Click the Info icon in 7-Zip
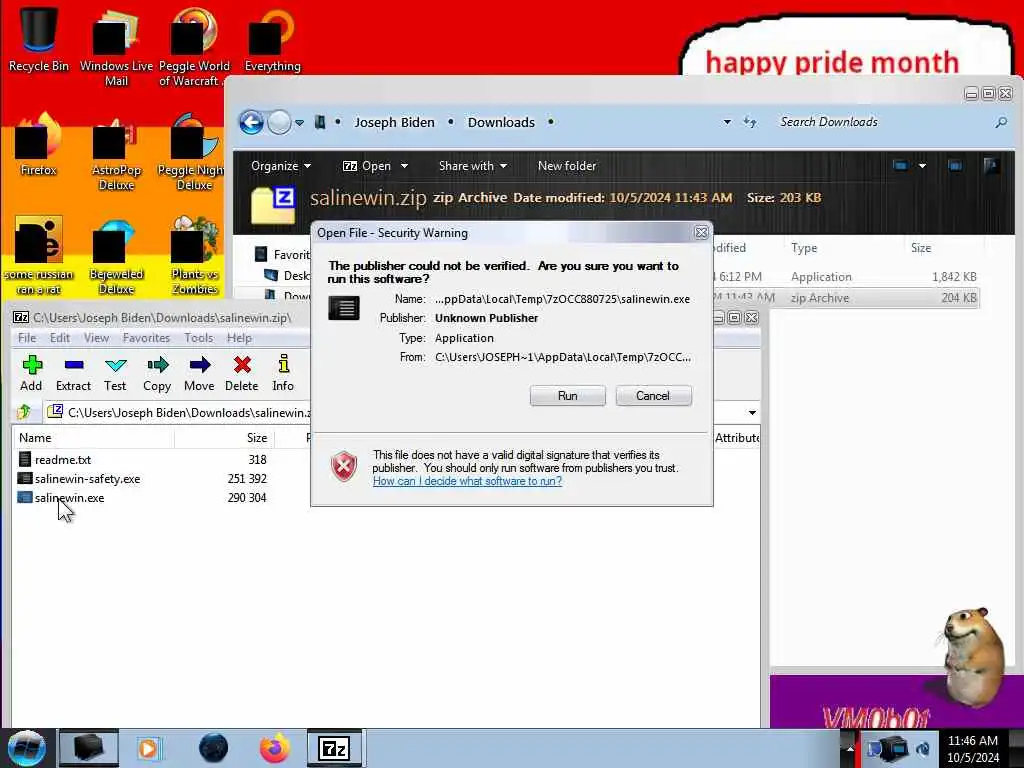Screen dimensions: 1024x768 283,373
